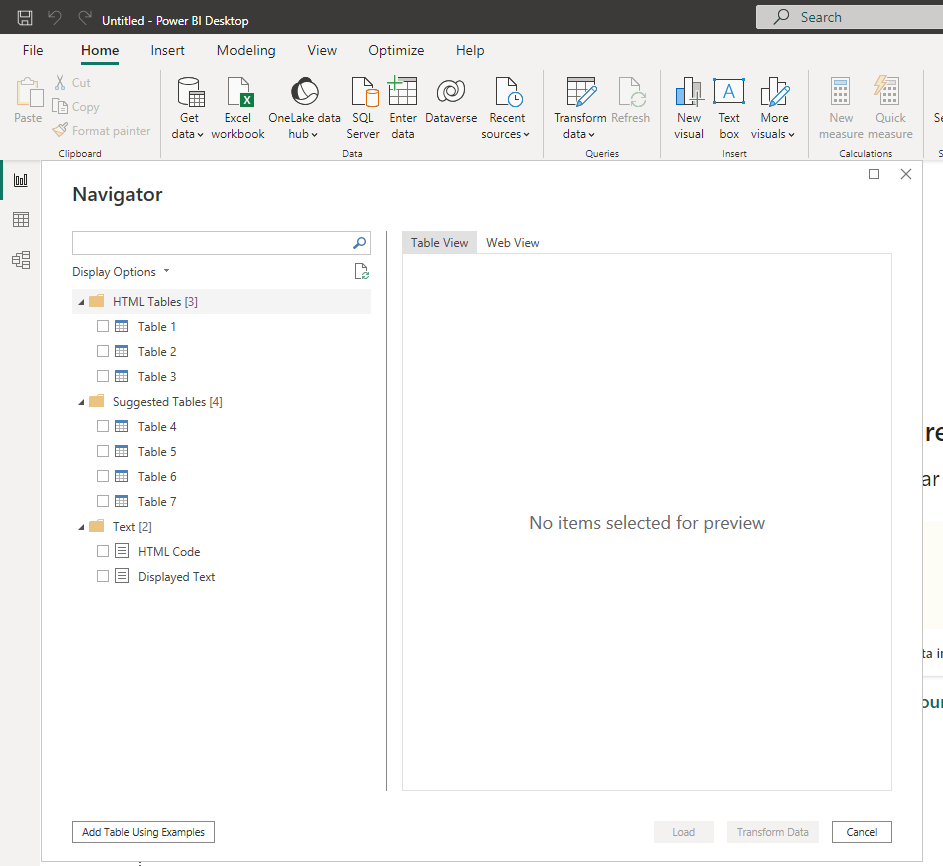Check the Table 3 checkbox
Screen dimensions: 943x866
[x=103, y=376]
